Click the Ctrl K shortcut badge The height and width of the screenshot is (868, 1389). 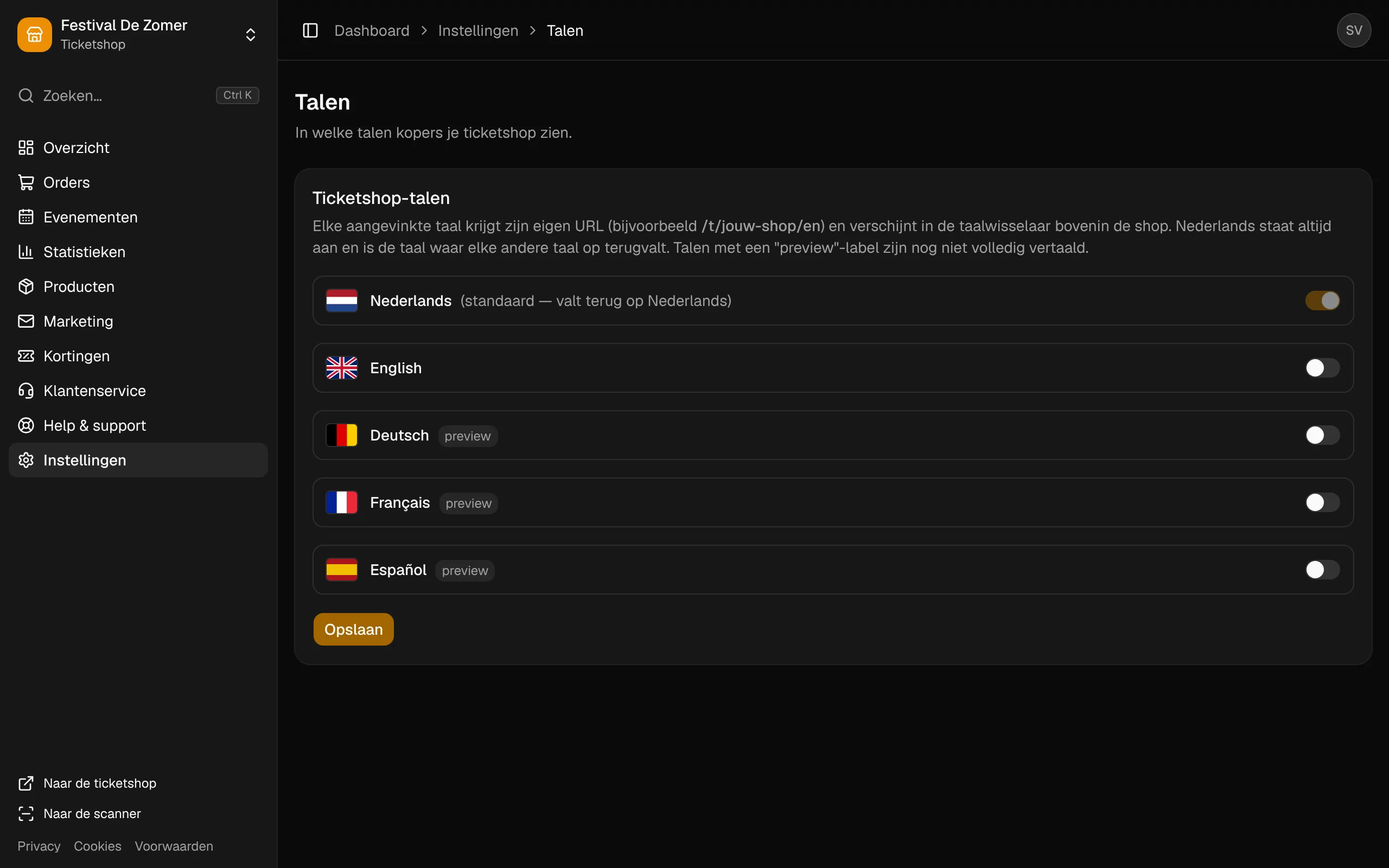(x=237, y=95)
